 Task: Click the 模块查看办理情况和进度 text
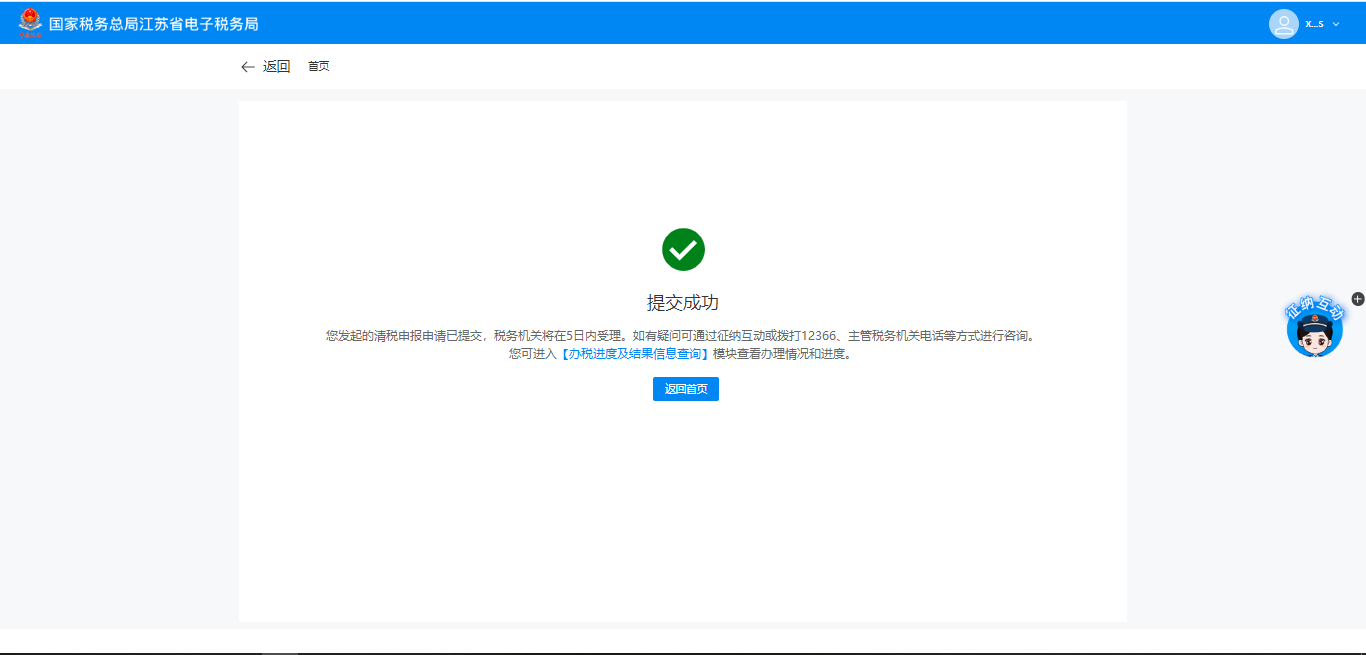(x=784, y=354)
